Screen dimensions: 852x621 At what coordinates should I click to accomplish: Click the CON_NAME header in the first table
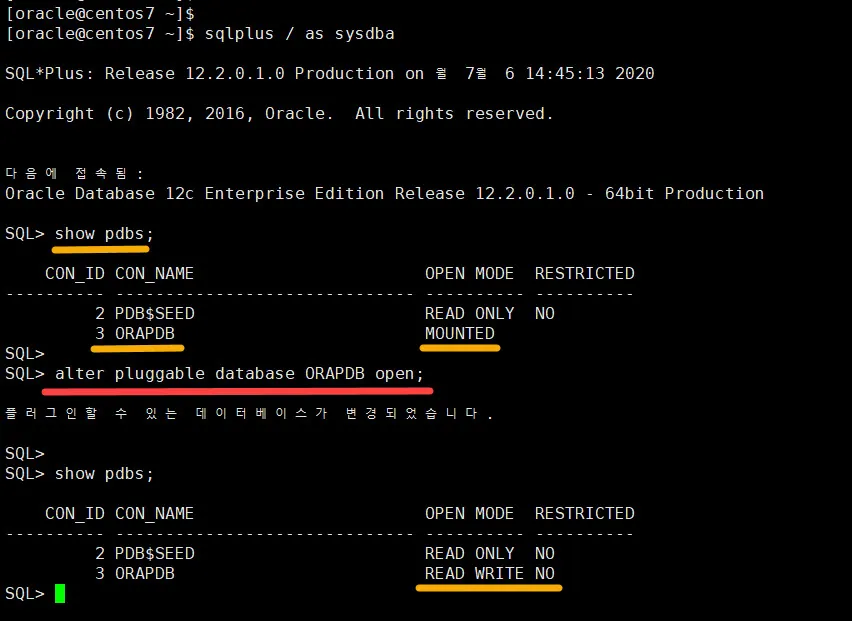coord(154,273)
